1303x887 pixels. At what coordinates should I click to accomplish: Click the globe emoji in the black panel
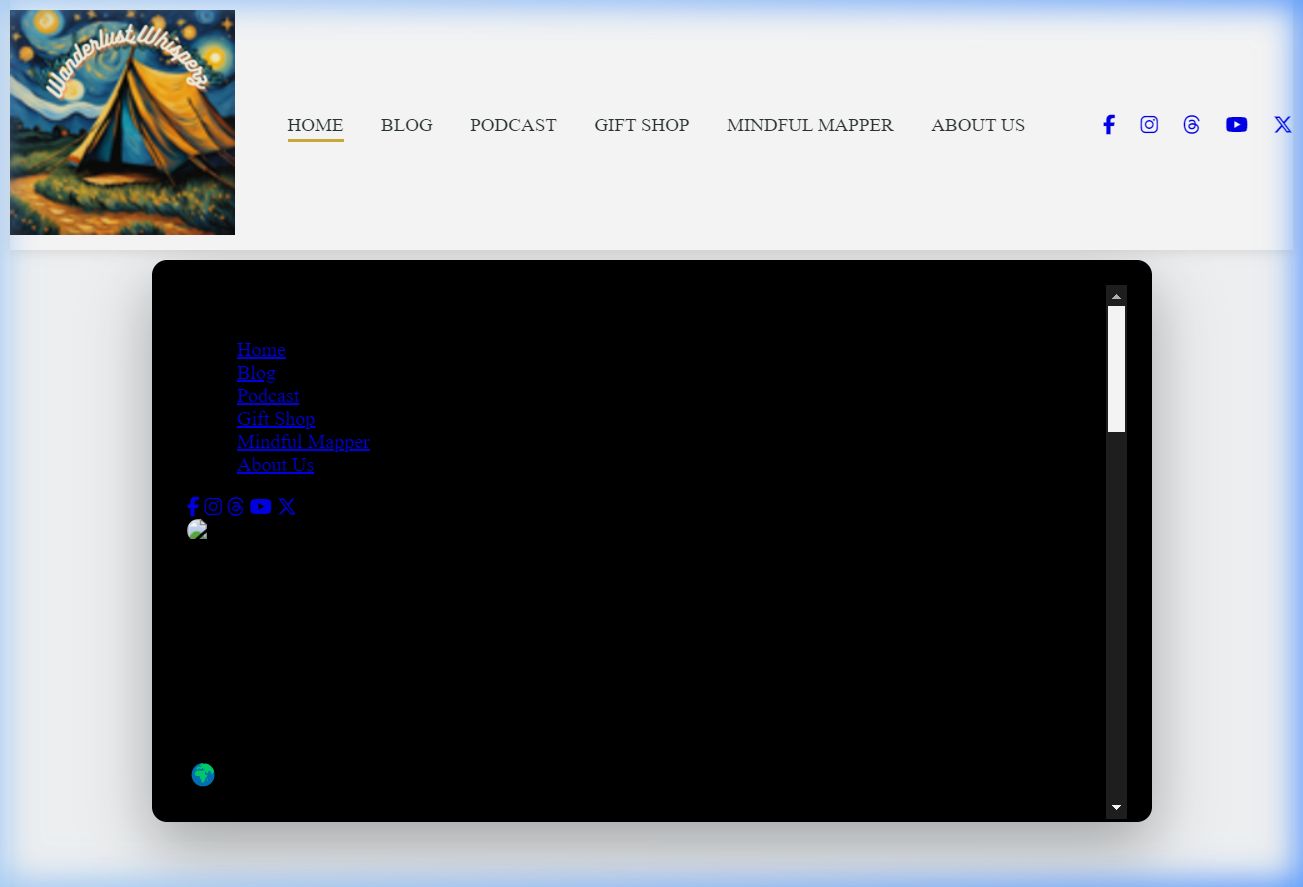[x=203, y=775]
